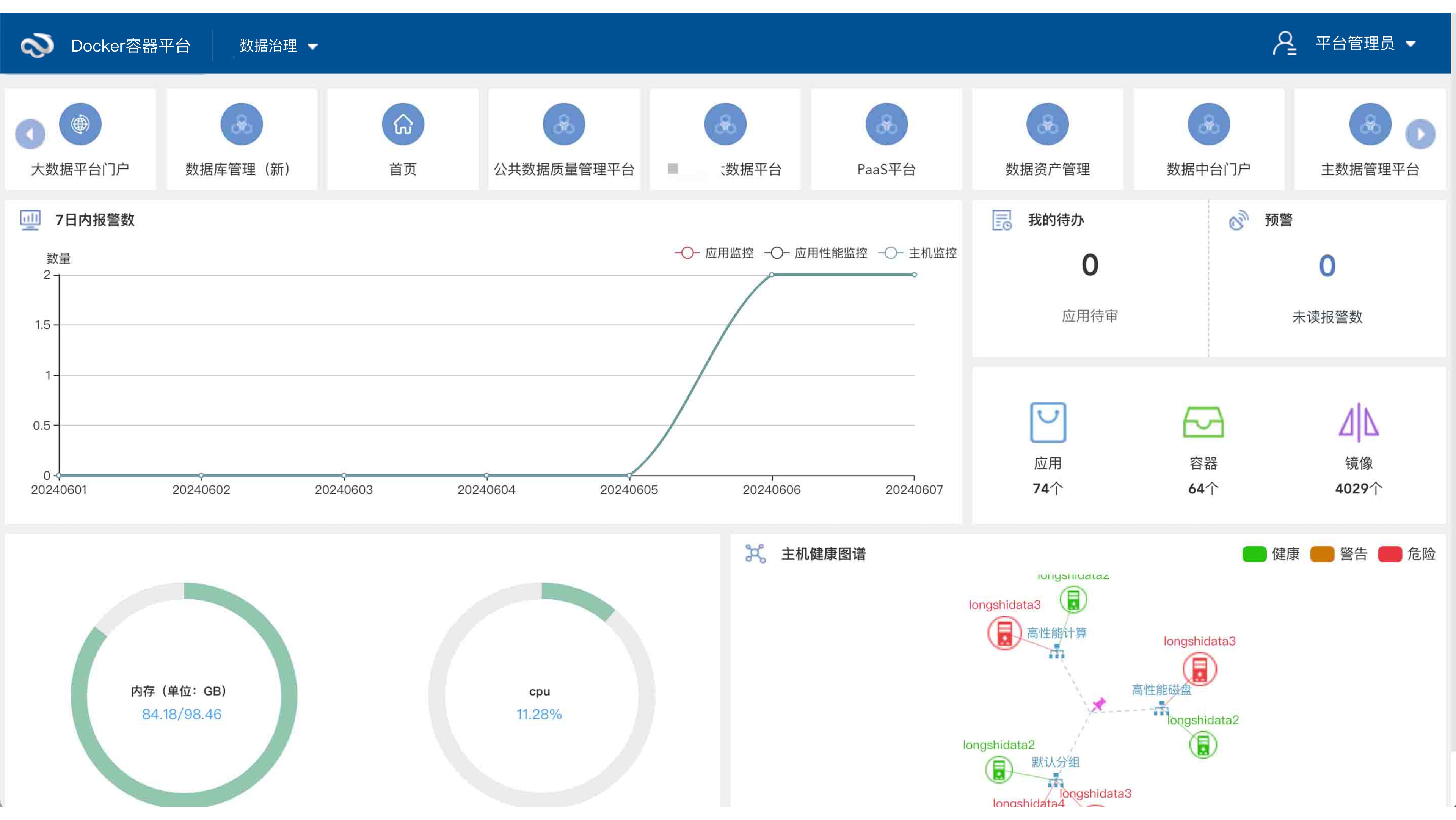Click the shopping bag icon above 应用 74个
This screenshot has width=1456, height=820.
click(1048, 421)
